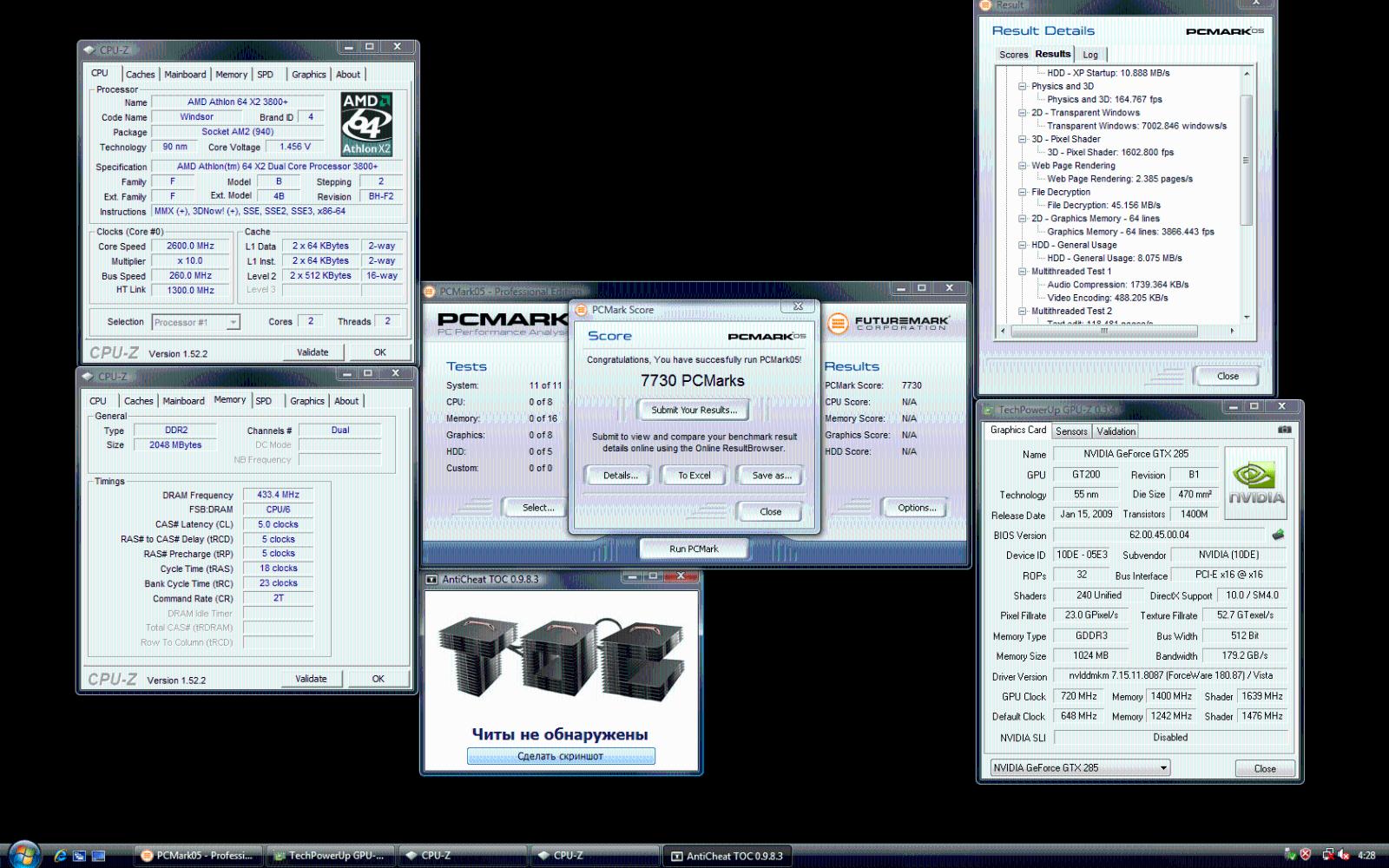Open Mainboard tab in bottom CPU-Z window
The width and height of the screenshot is (1389, 868).
tap(184, 401)
